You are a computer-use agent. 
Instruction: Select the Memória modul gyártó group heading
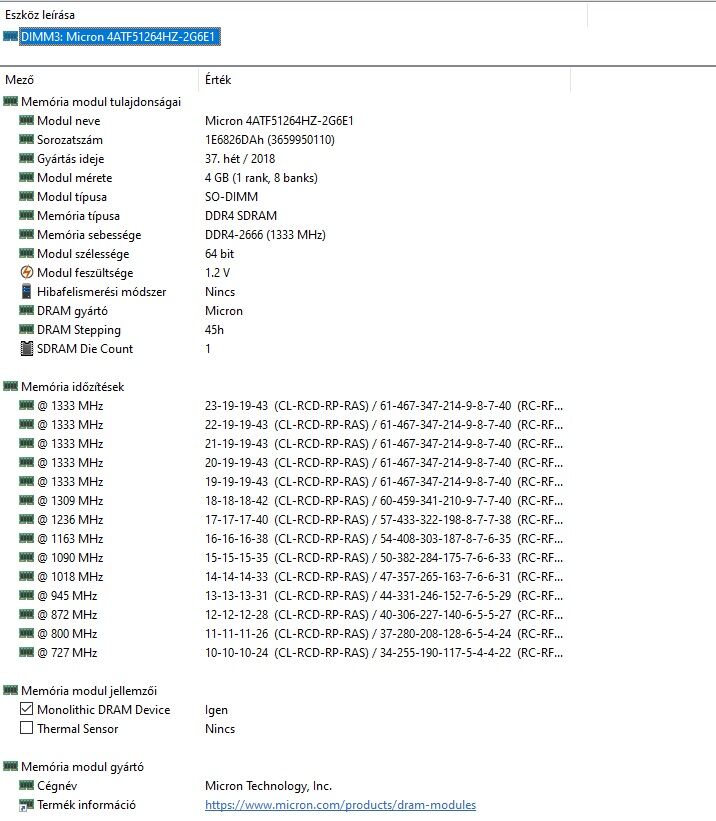coord(82,767)
